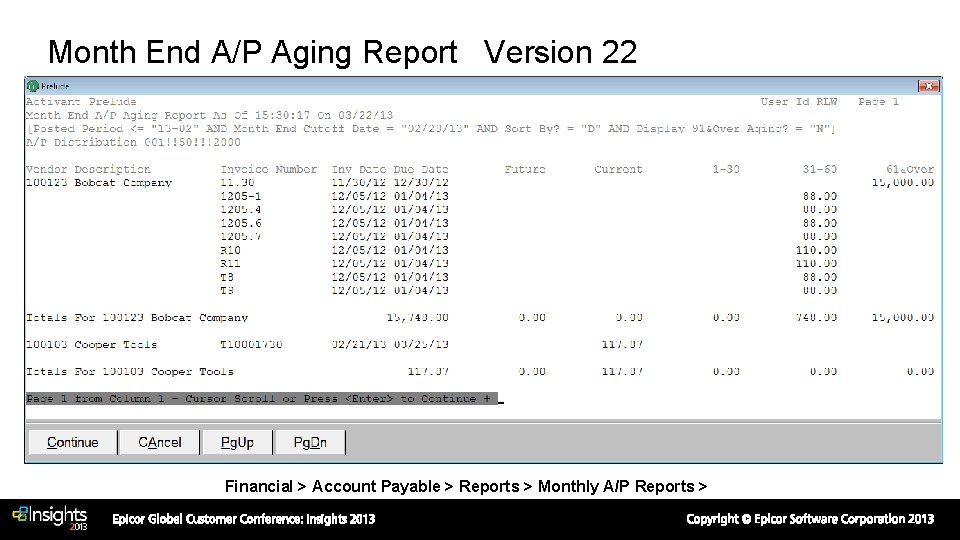Click the Due Date column header
The image size is (960, 540).
click(421, 169)
